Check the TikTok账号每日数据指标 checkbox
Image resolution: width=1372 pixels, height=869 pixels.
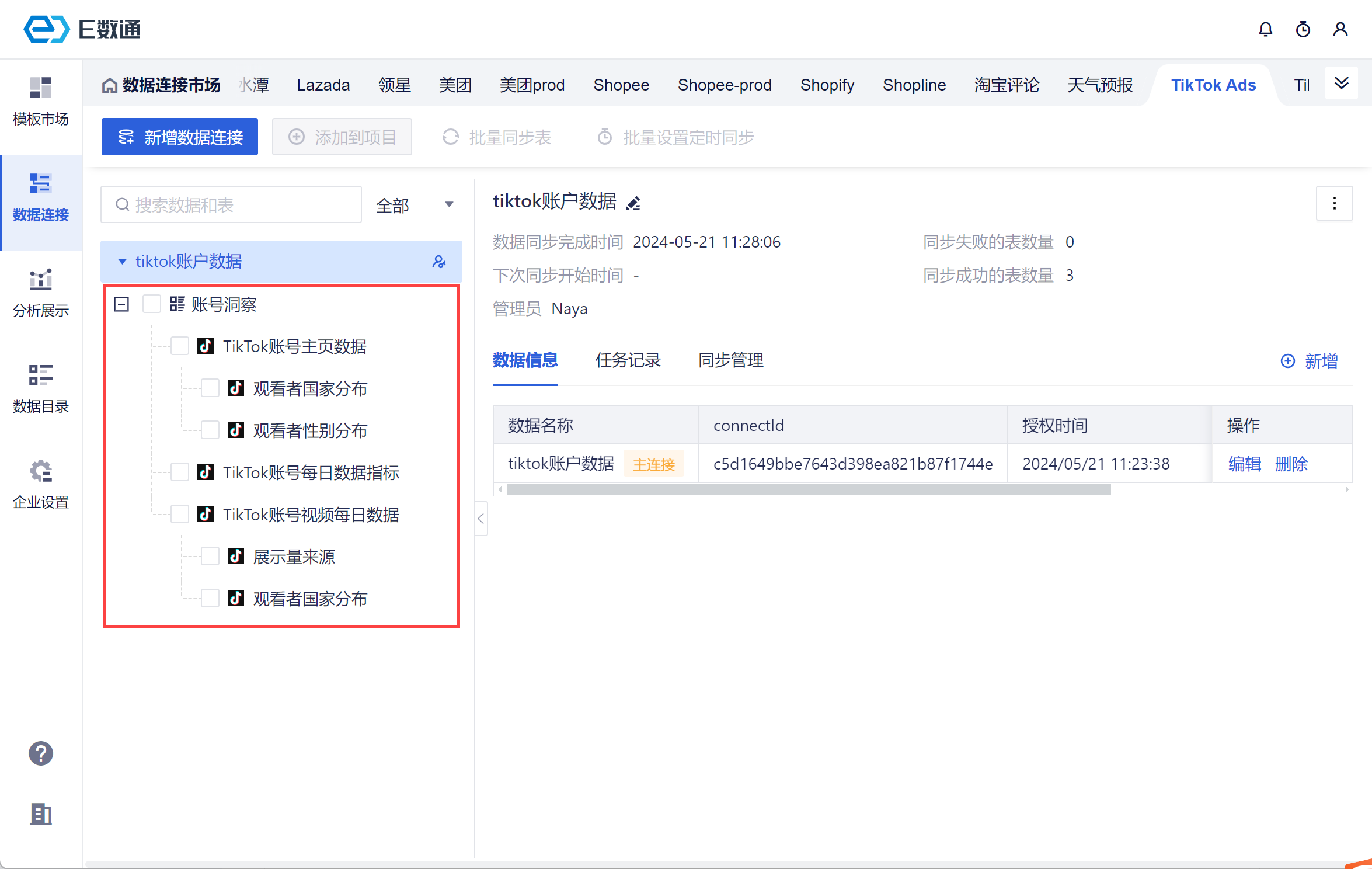pos(180,472)
